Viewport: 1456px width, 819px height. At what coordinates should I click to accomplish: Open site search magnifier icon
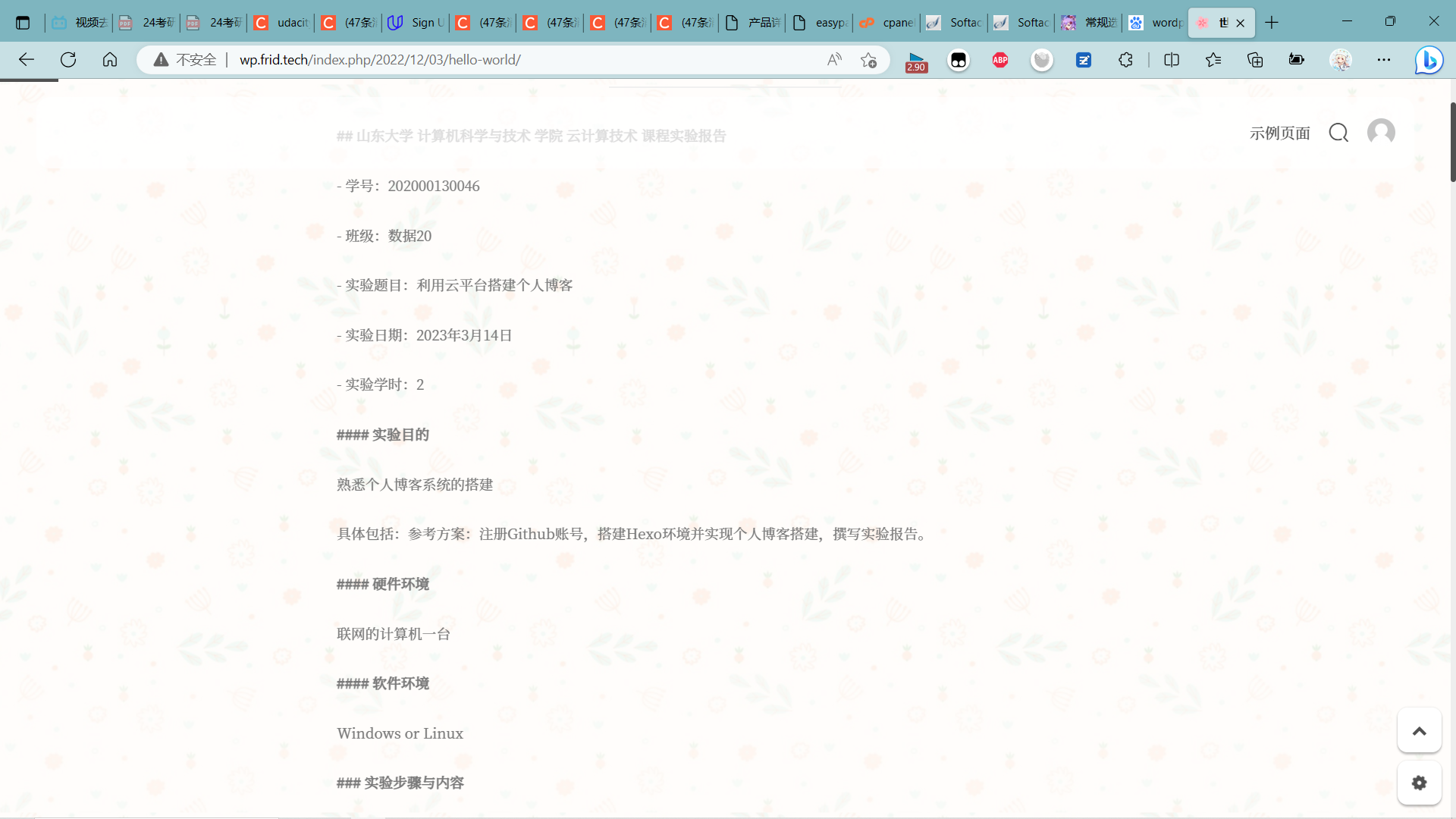pyautogui.click(x=1338, y=133)
